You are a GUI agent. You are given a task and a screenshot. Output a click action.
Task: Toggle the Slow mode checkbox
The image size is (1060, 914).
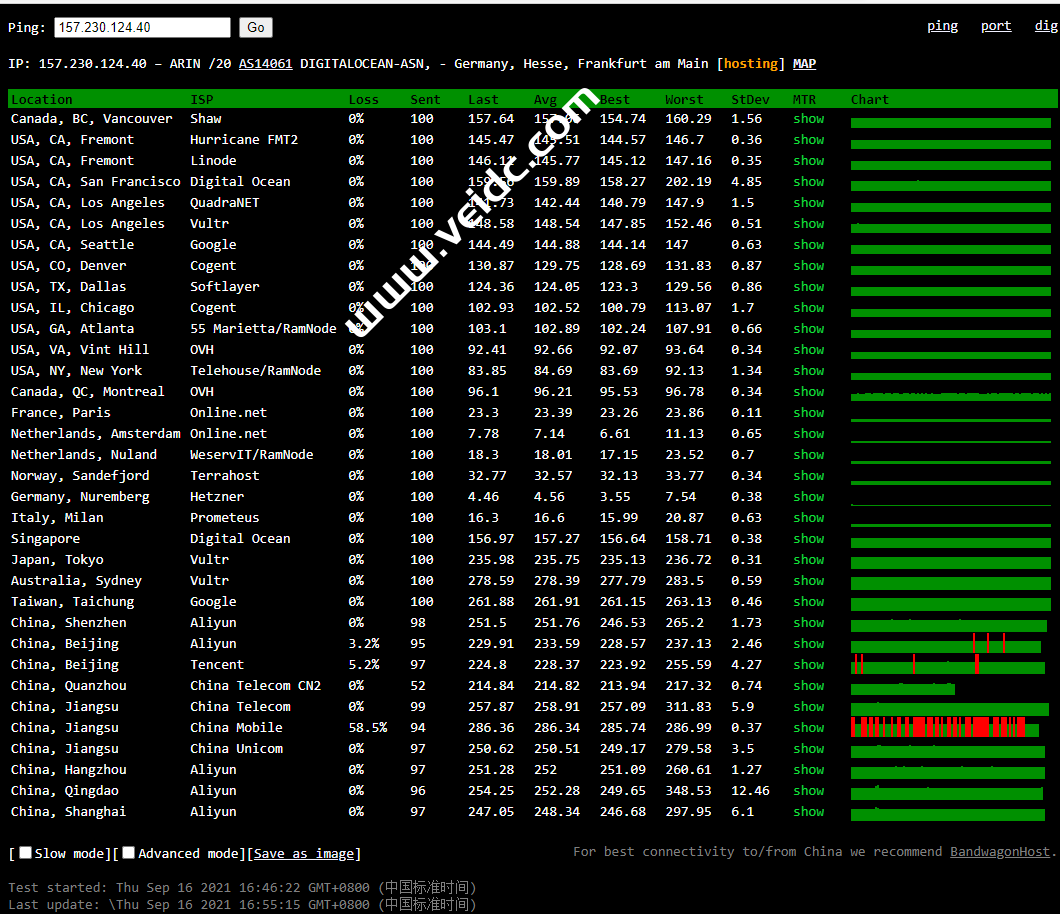click(x=26, y=852)
